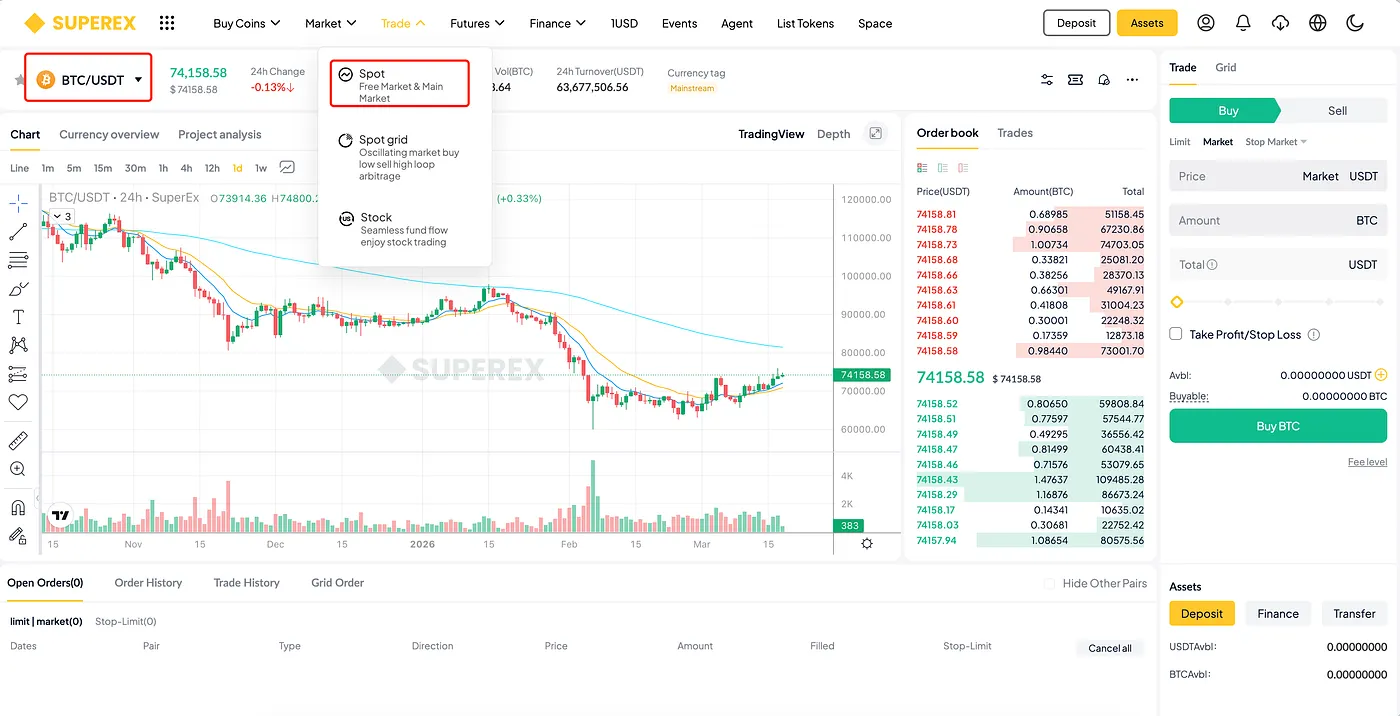Click the amount percentage slider handle
Viewport: 1400px width, 716px height.
click(1177, 301)
